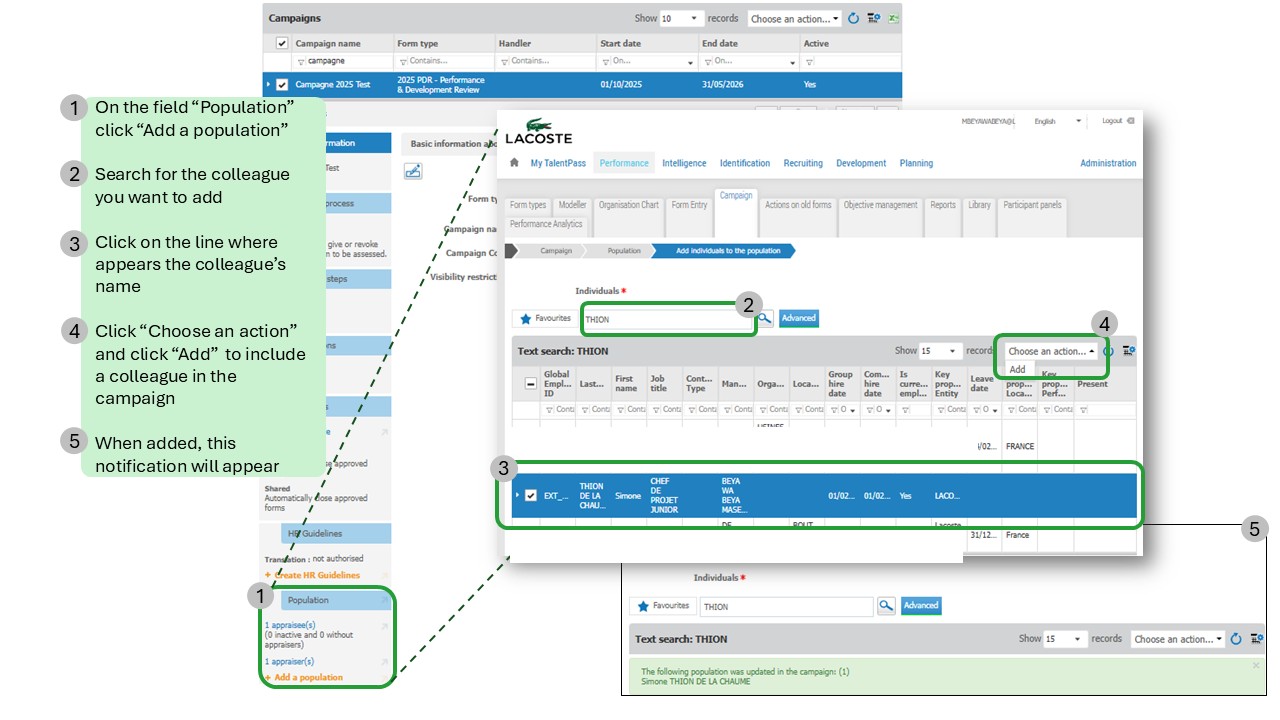Click the Individuals search field containing THION
The width and height of the screenshot is (1280, 720).
665,319
